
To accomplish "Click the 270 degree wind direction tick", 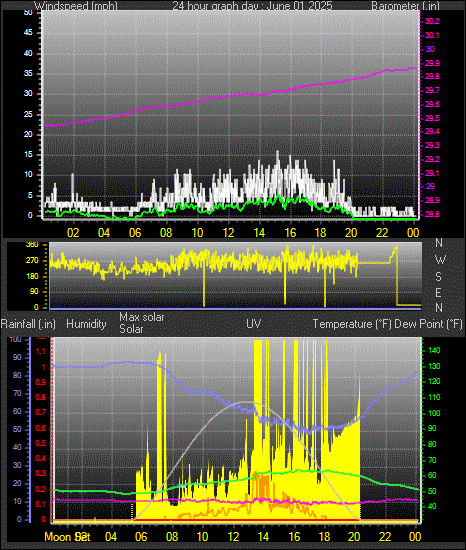I will point(32,261).
